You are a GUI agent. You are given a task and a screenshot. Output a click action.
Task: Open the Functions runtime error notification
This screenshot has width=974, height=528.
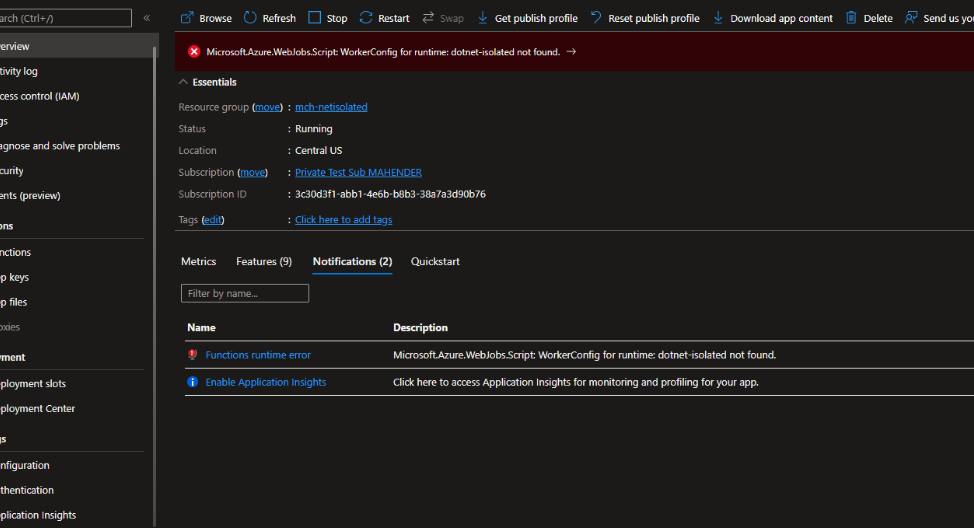click(258, 355)
